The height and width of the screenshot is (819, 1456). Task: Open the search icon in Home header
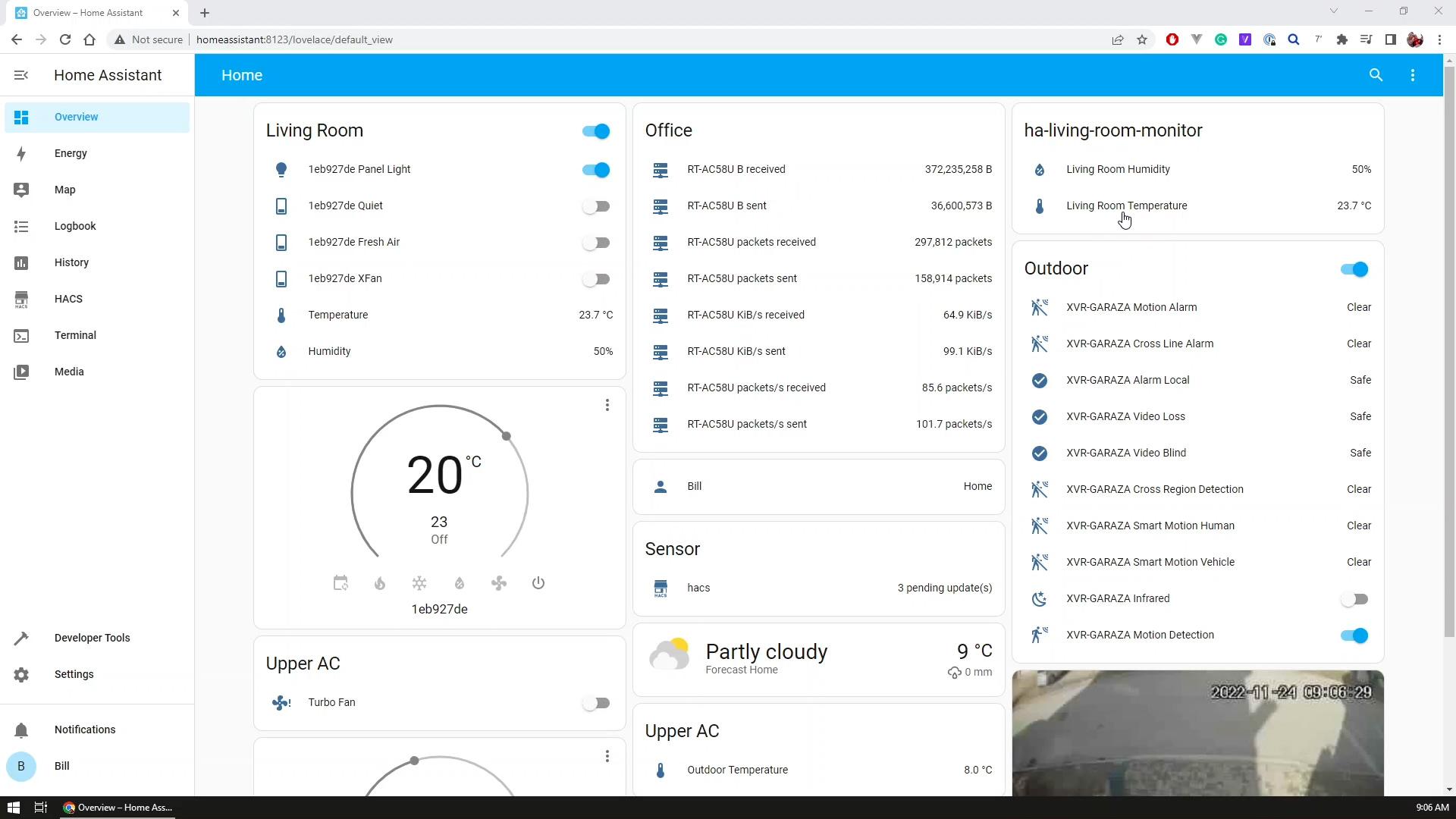pos(1376,75)
